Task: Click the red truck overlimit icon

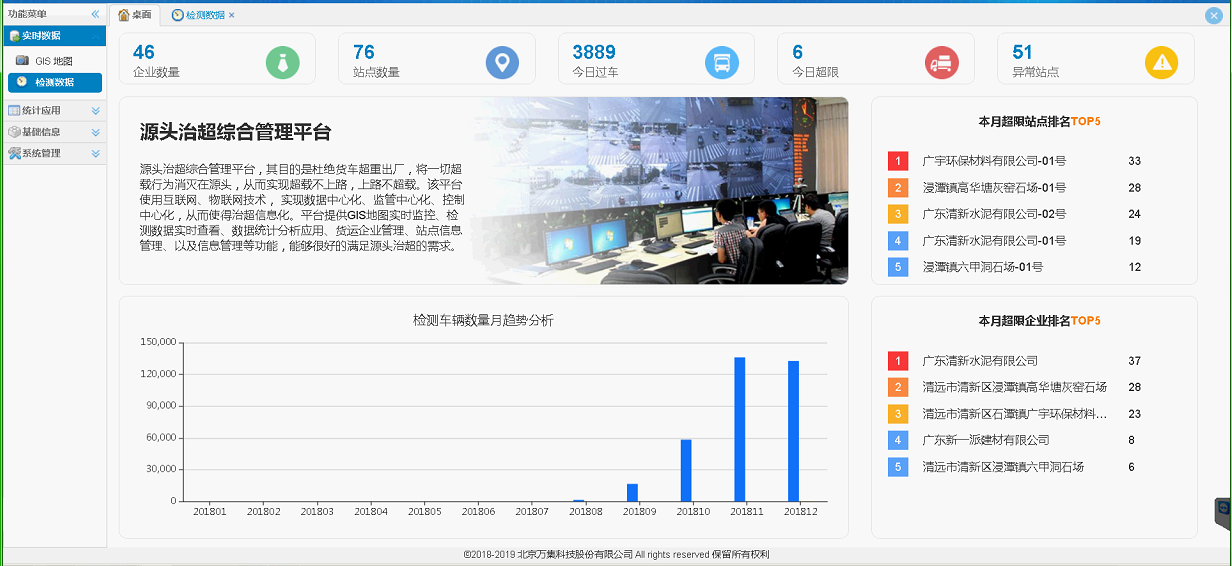Action: click(x=941, y=62)
